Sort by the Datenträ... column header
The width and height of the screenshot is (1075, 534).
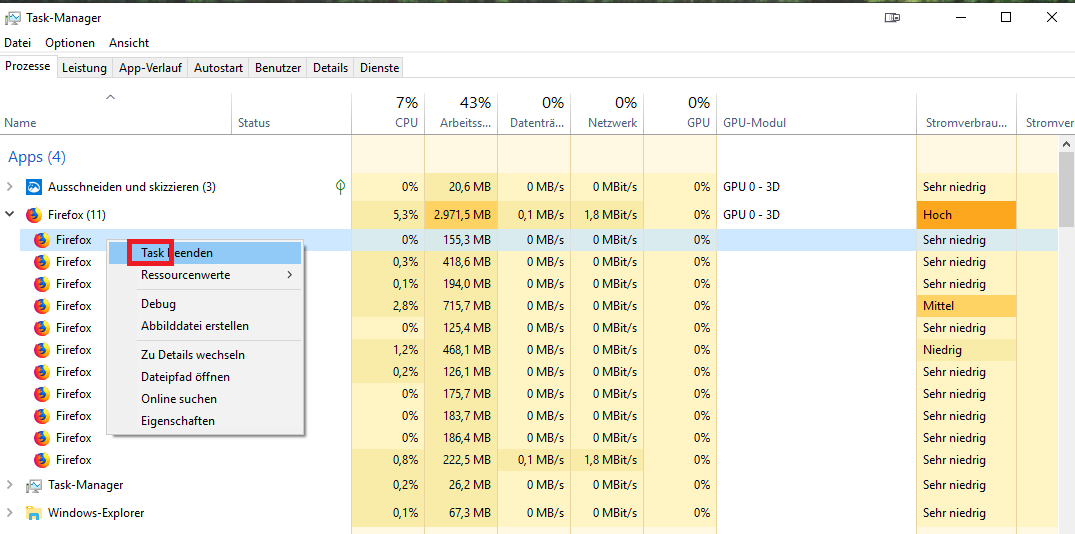pyautogui.click(x=534, y=113)
